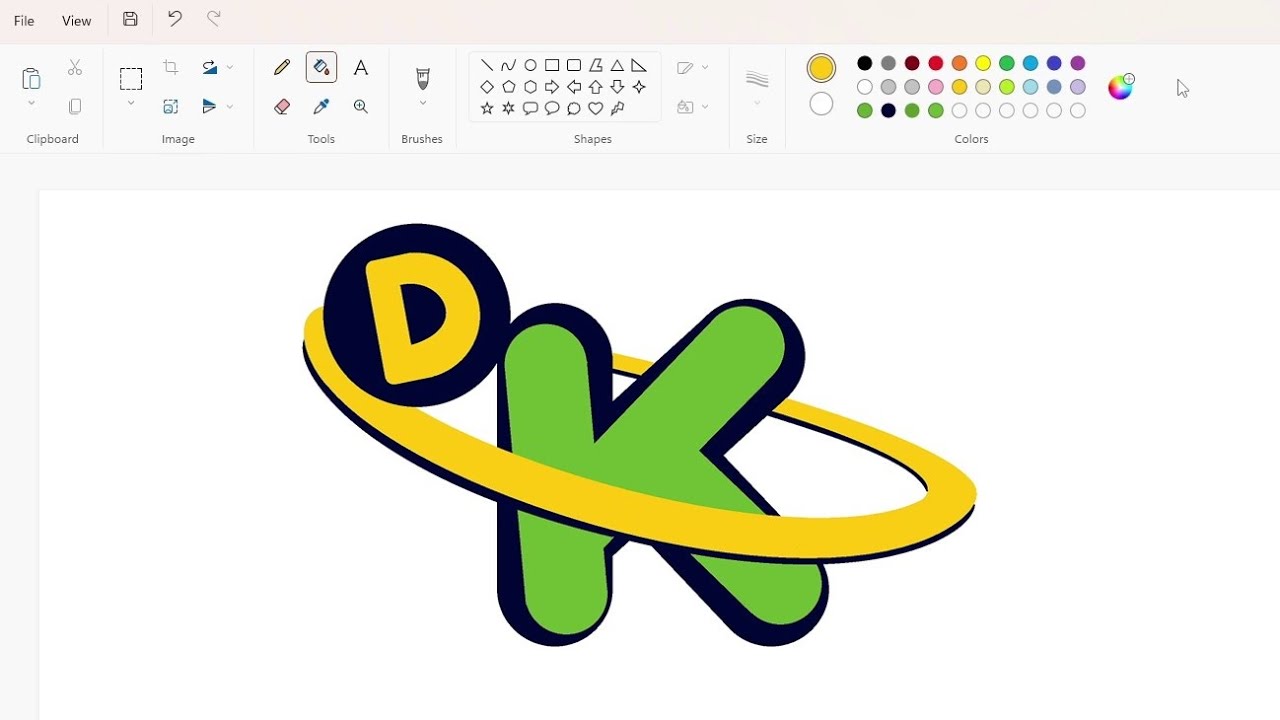1280x720 pixels.
Task: Pick the Cloud callout shape
Action: [x=574, y=108]
